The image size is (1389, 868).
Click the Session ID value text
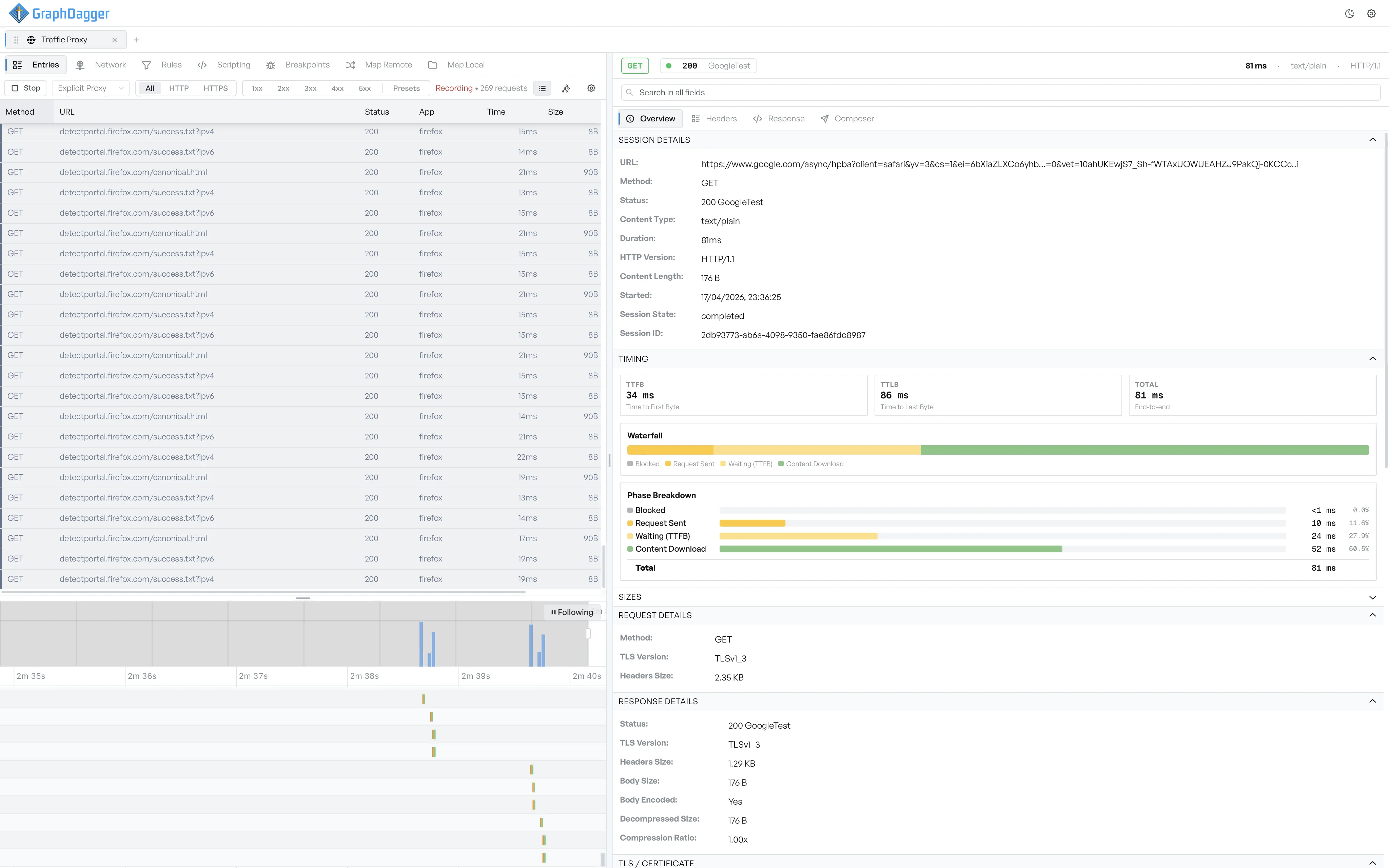pos(783,335)
